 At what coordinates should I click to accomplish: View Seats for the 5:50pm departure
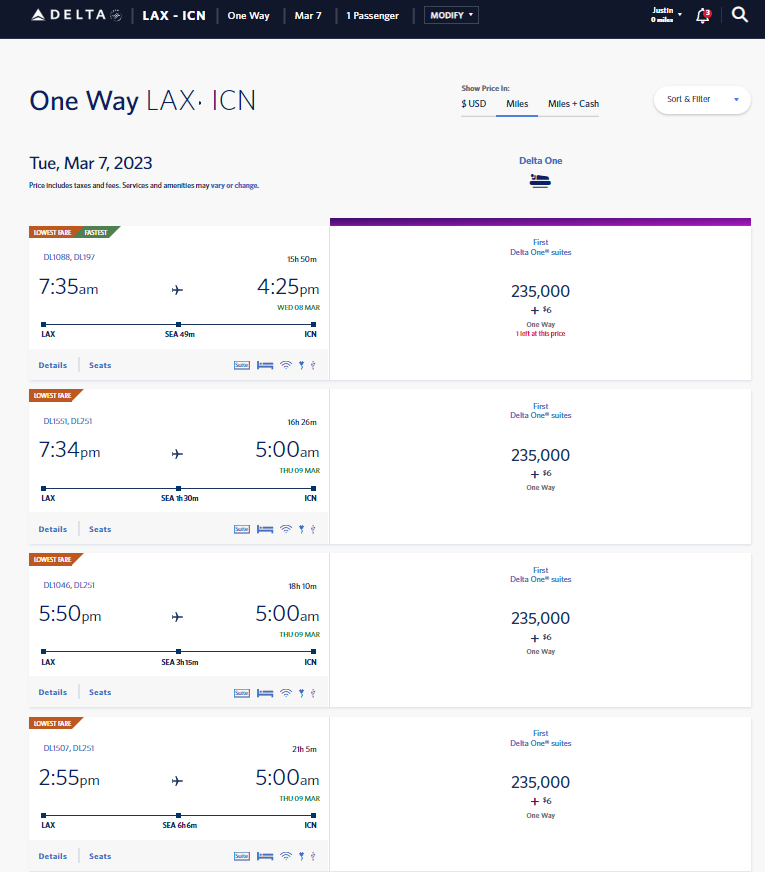[99, 692]
